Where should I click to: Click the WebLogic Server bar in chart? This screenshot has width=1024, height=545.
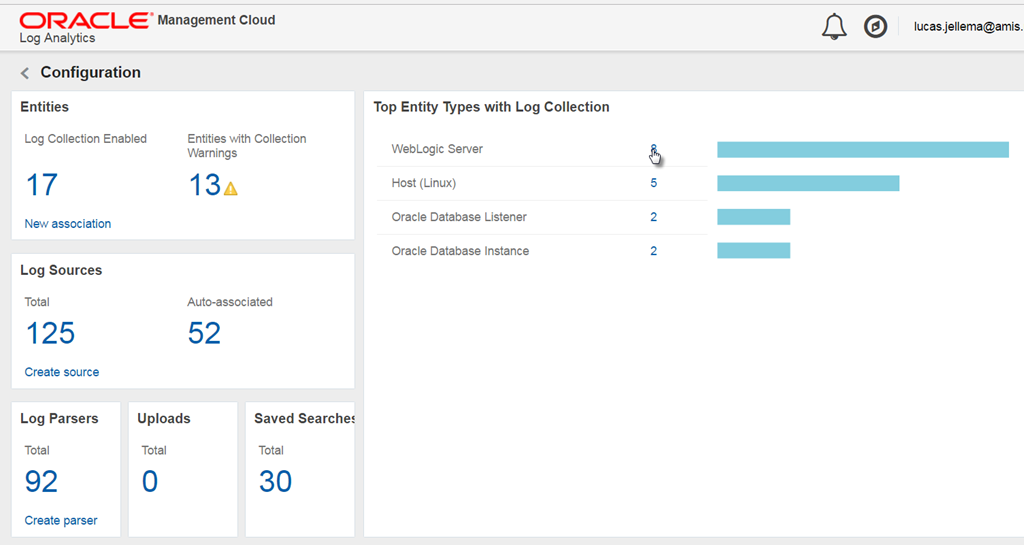[x=862, y=150]
